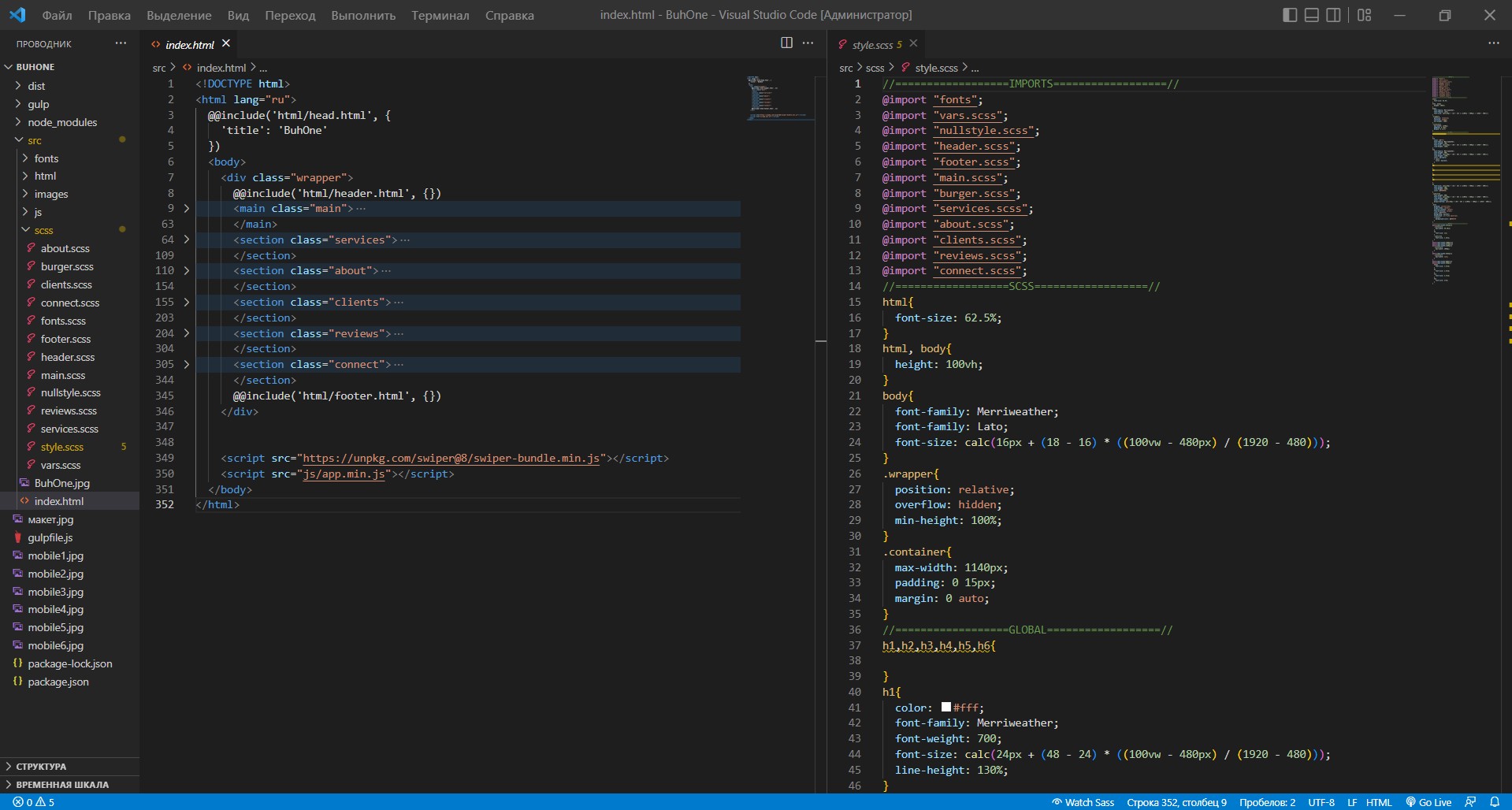Open the Переход menu

pyautogui.click(x=290, y=15)
